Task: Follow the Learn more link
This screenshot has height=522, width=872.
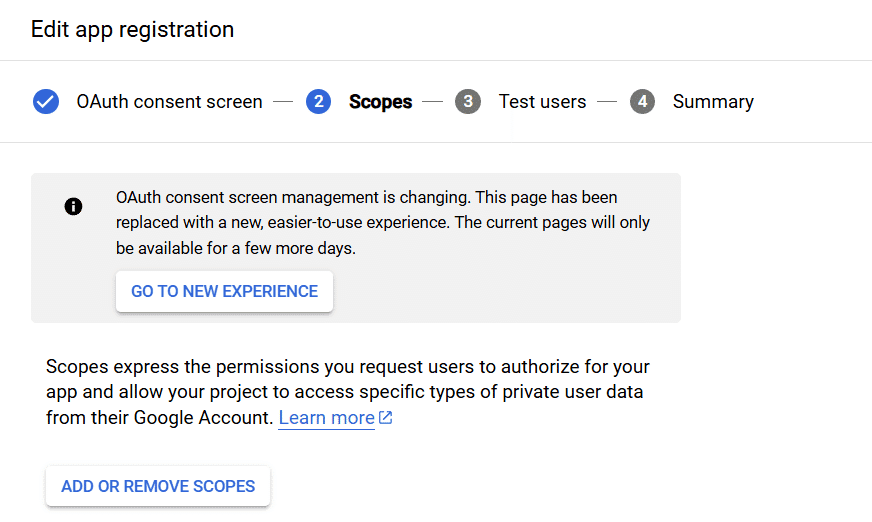Action: coord(326,417)
